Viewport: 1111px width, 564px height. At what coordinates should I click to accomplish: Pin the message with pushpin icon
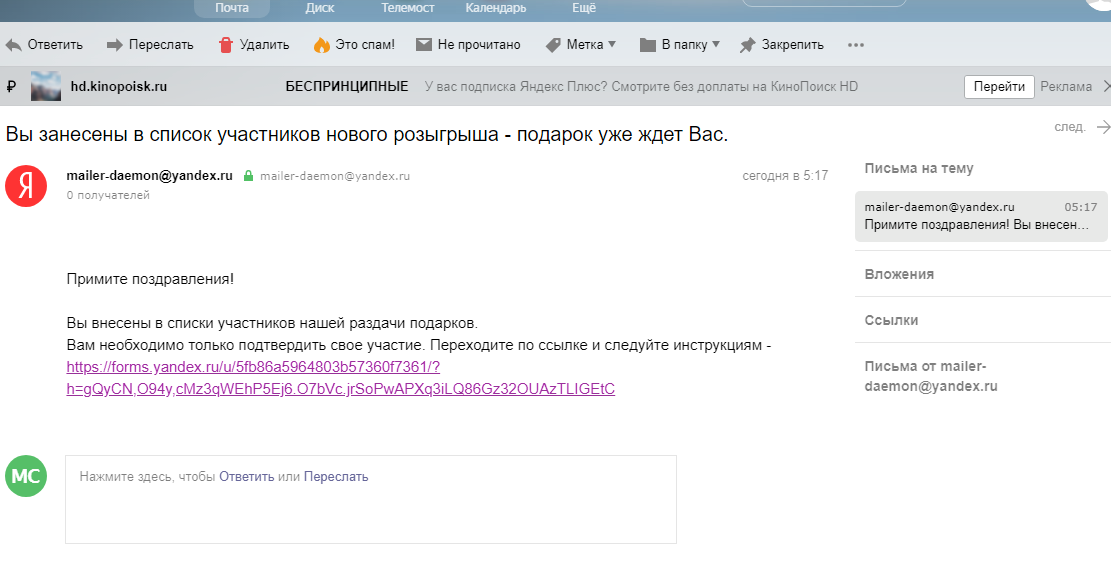747,45
